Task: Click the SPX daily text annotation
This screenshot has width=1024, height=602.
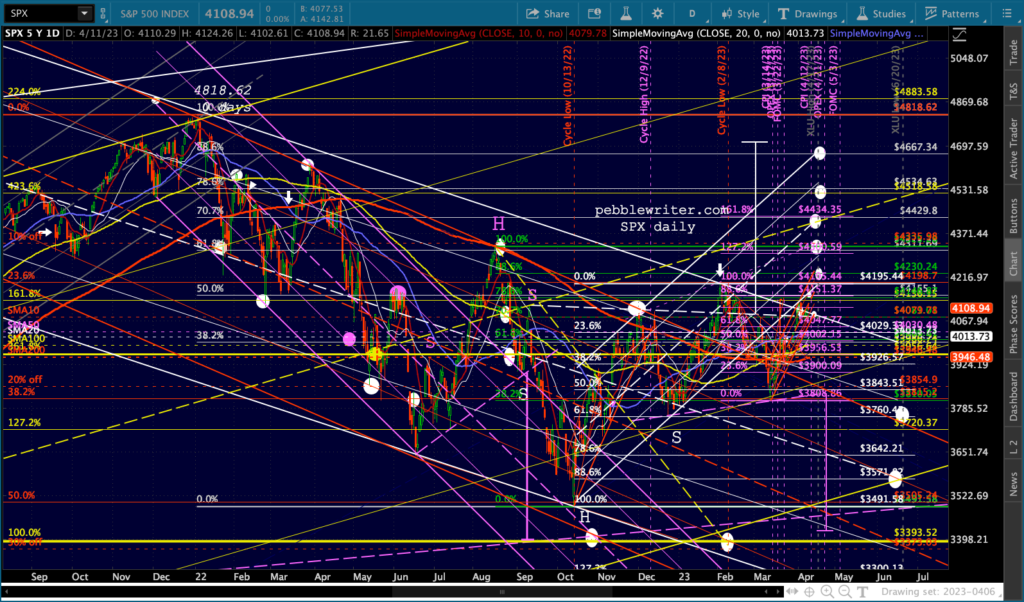Action: pyautogui.click(x=658, y=227)
